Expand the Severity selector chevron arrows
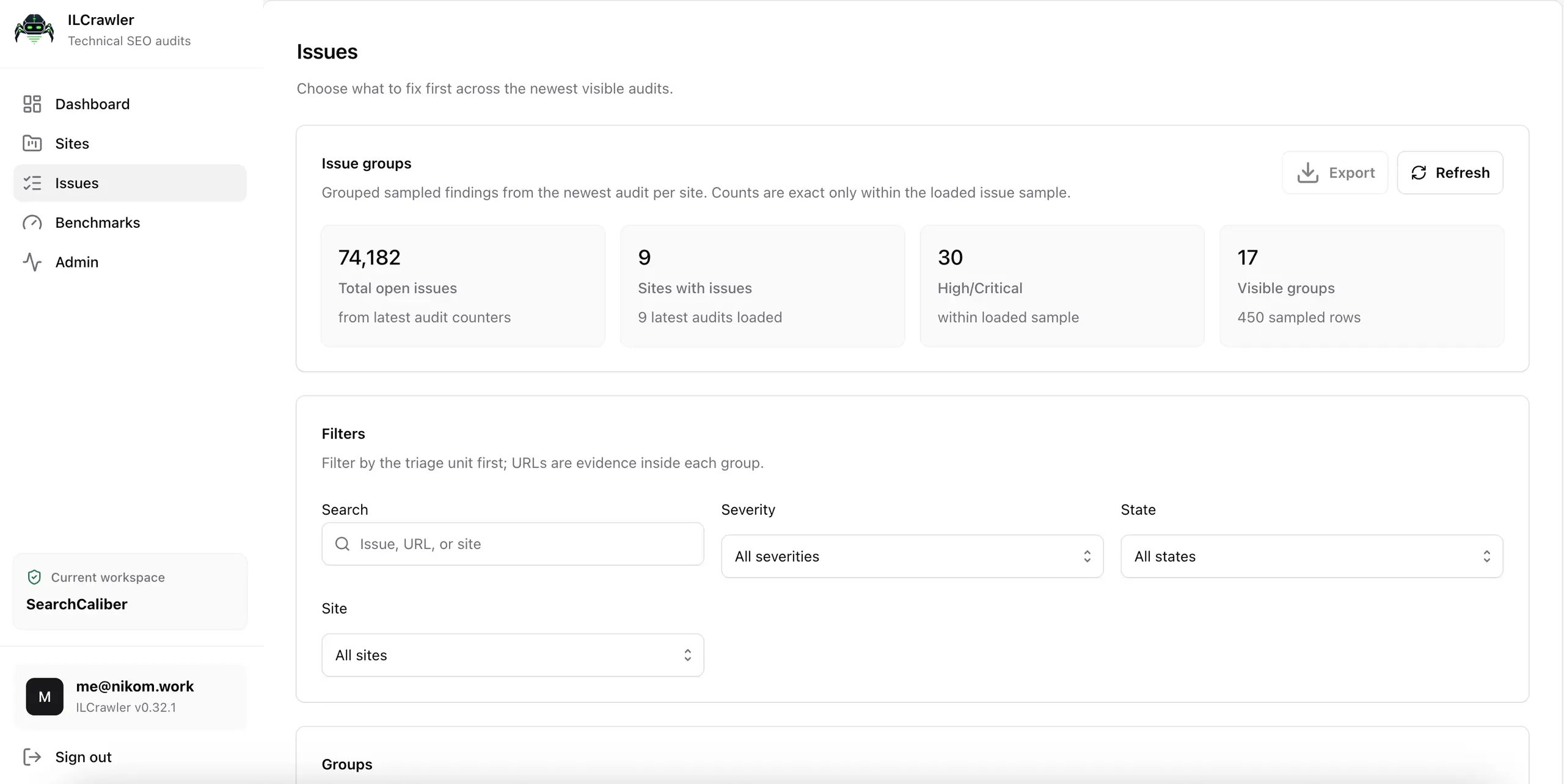 pos(1087,556)
